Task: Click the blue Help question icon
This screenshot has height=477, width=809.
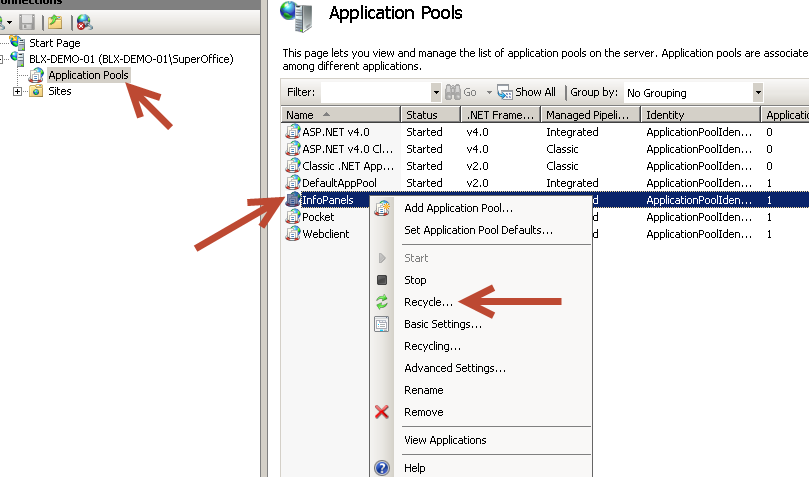Action: click(382, 468)
